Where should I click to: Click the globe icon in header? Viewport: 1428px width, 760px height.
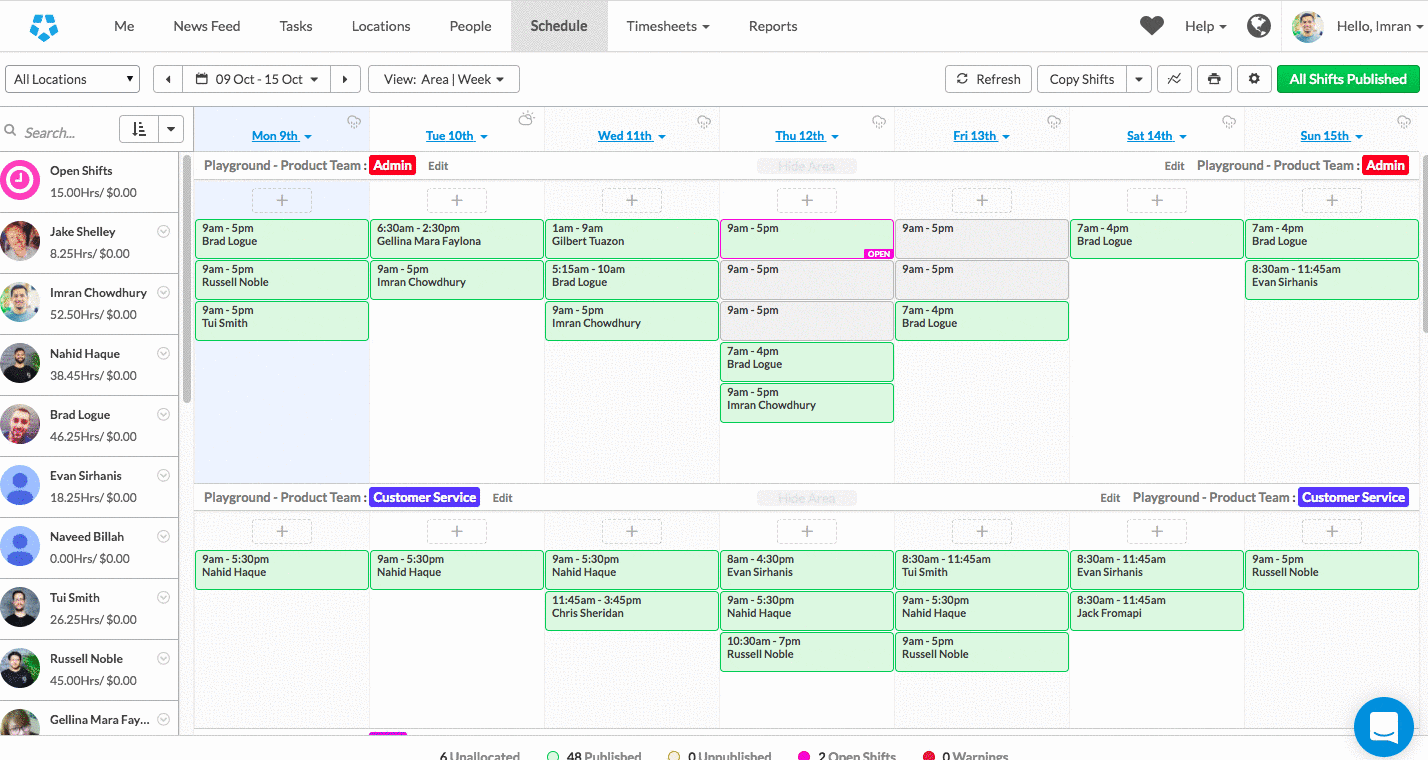point(1259,26)
